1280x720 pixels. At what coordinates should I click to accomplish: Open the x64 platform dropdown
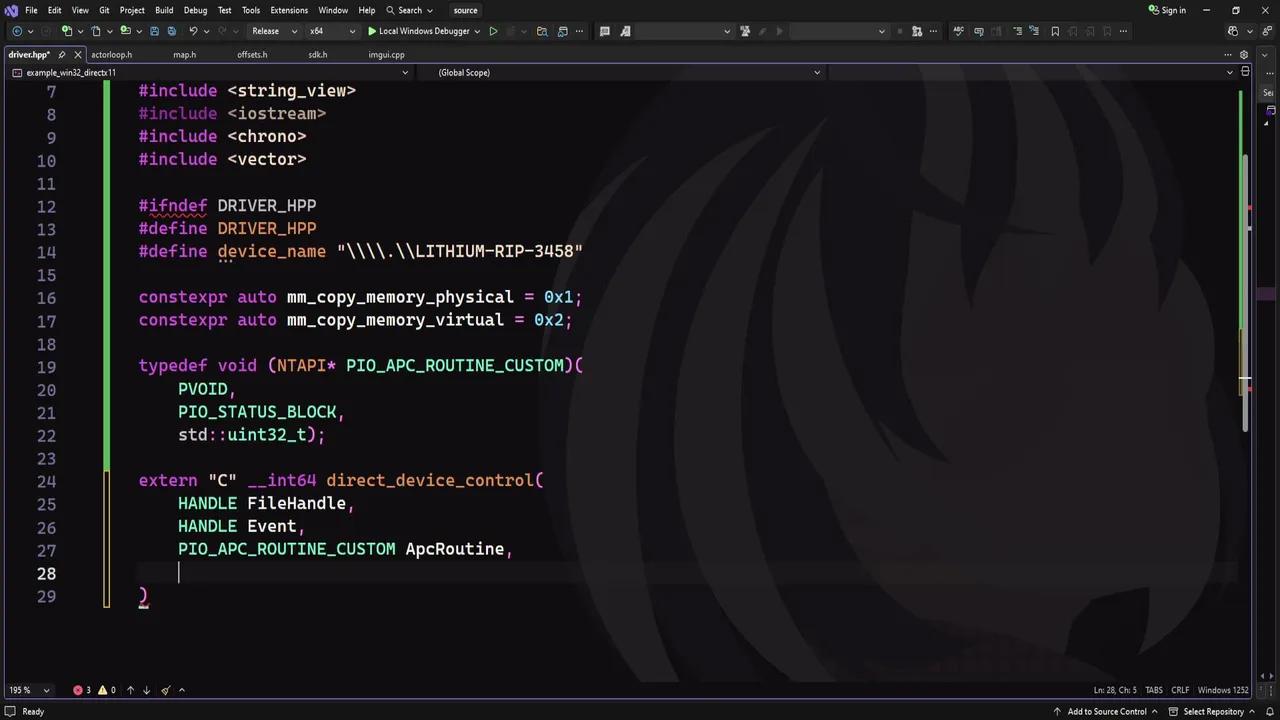(x=330, y=31)
